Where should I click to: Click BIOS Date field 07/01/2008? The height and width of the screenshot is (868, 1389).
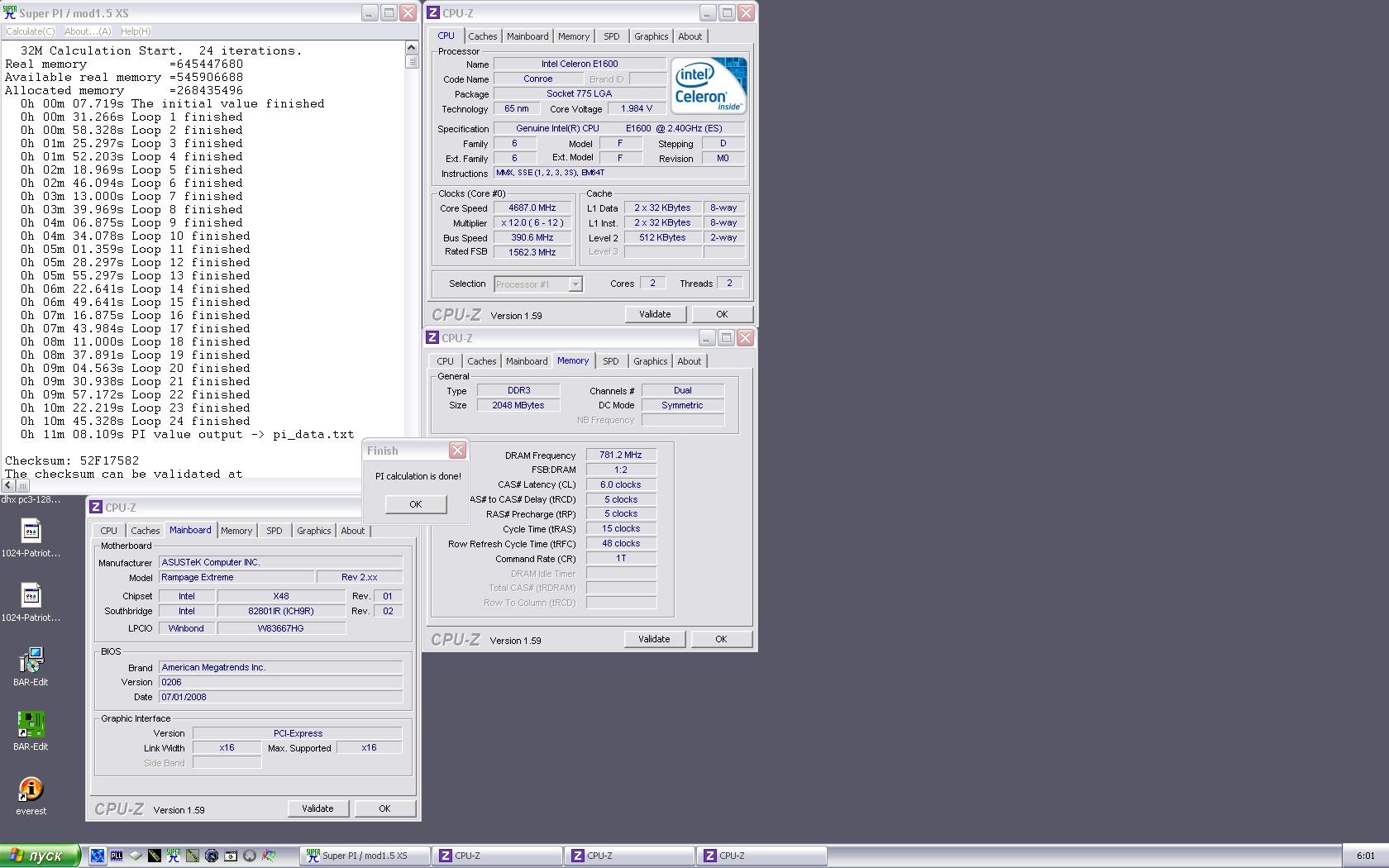280,697
